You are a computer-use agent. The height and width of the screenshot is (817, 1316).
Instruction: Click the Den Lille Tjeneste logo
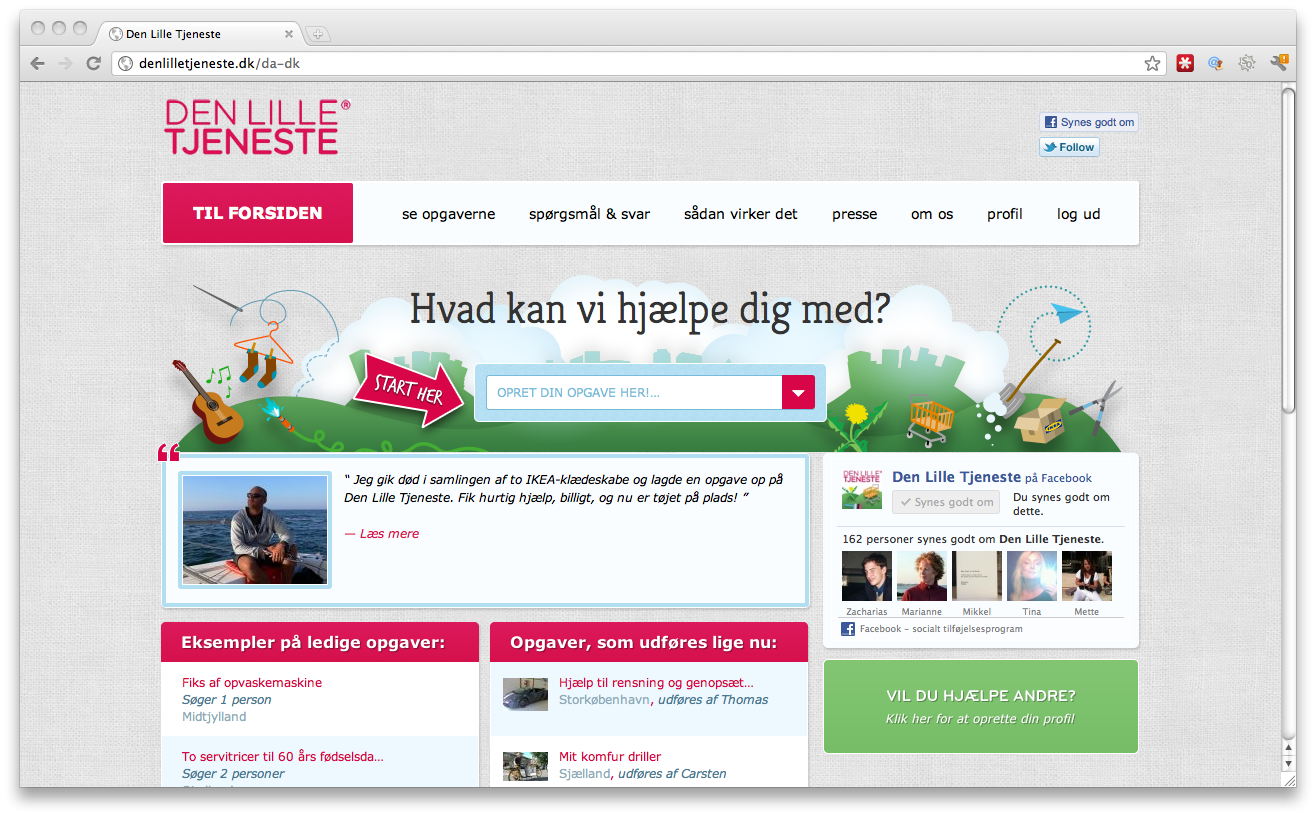pos(257,127)
